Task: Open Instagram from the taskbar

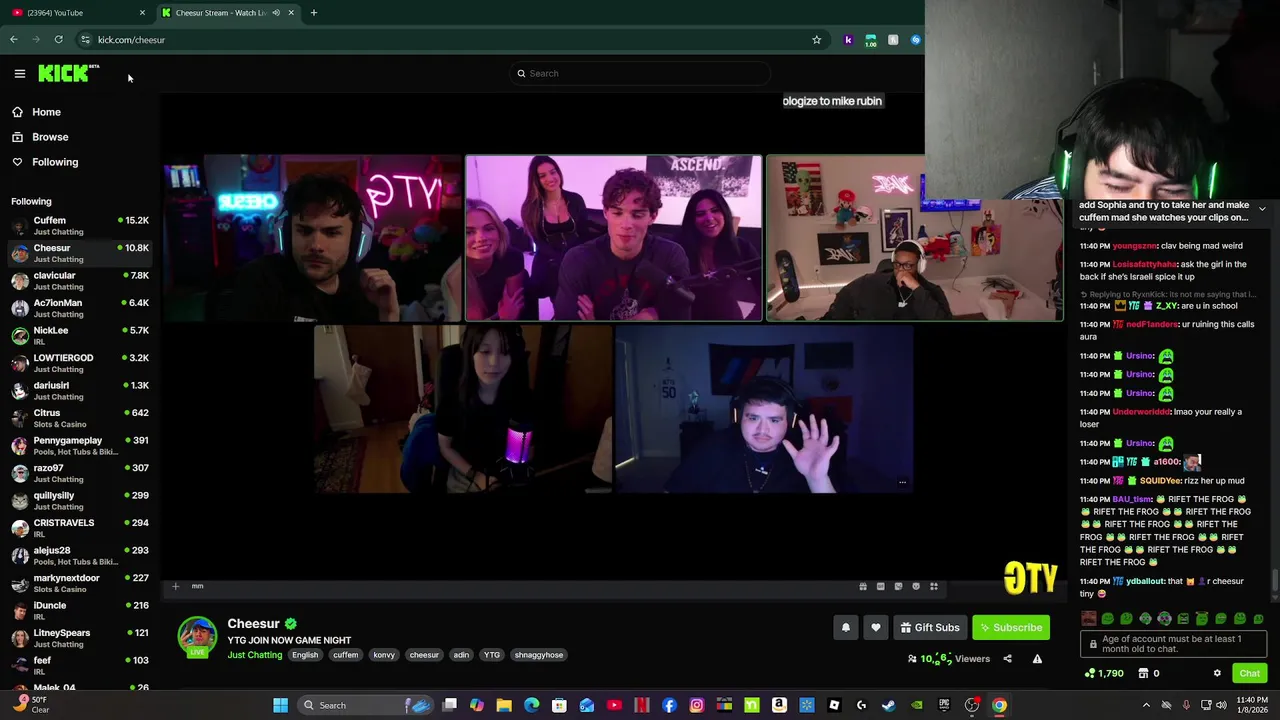Action: [696, 705]
